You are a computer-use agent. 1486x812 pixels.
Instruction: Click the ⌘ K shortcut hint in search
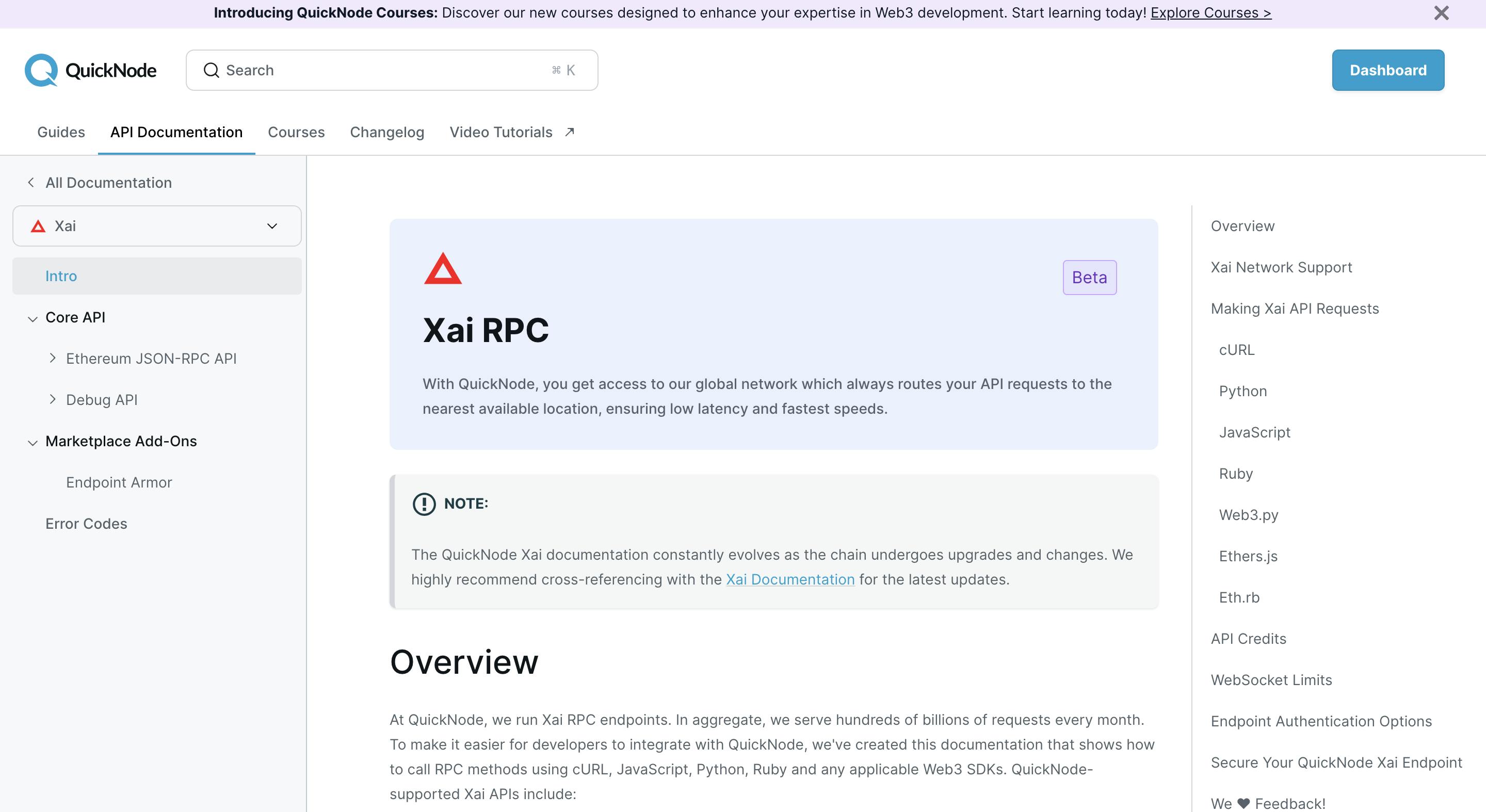(x=563, y=70)
